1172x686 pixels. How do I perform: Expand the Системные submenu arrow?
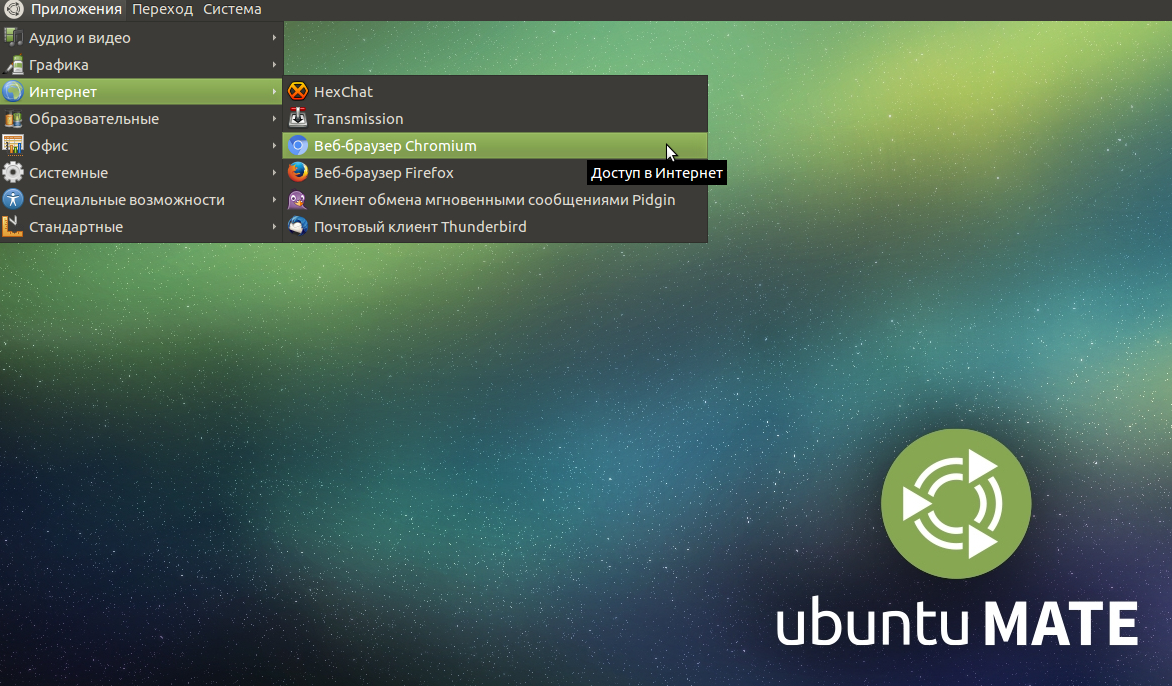[274, 172]
